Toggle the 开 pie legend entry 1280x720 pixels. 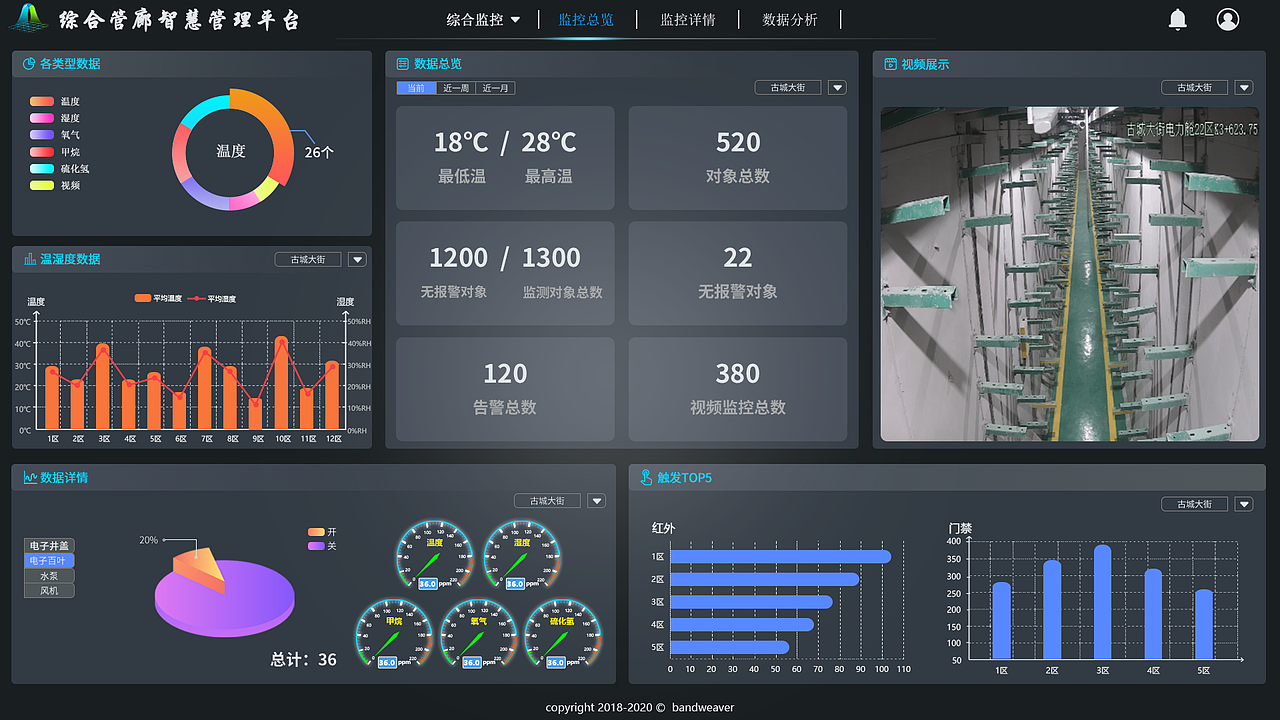(322, 532)
